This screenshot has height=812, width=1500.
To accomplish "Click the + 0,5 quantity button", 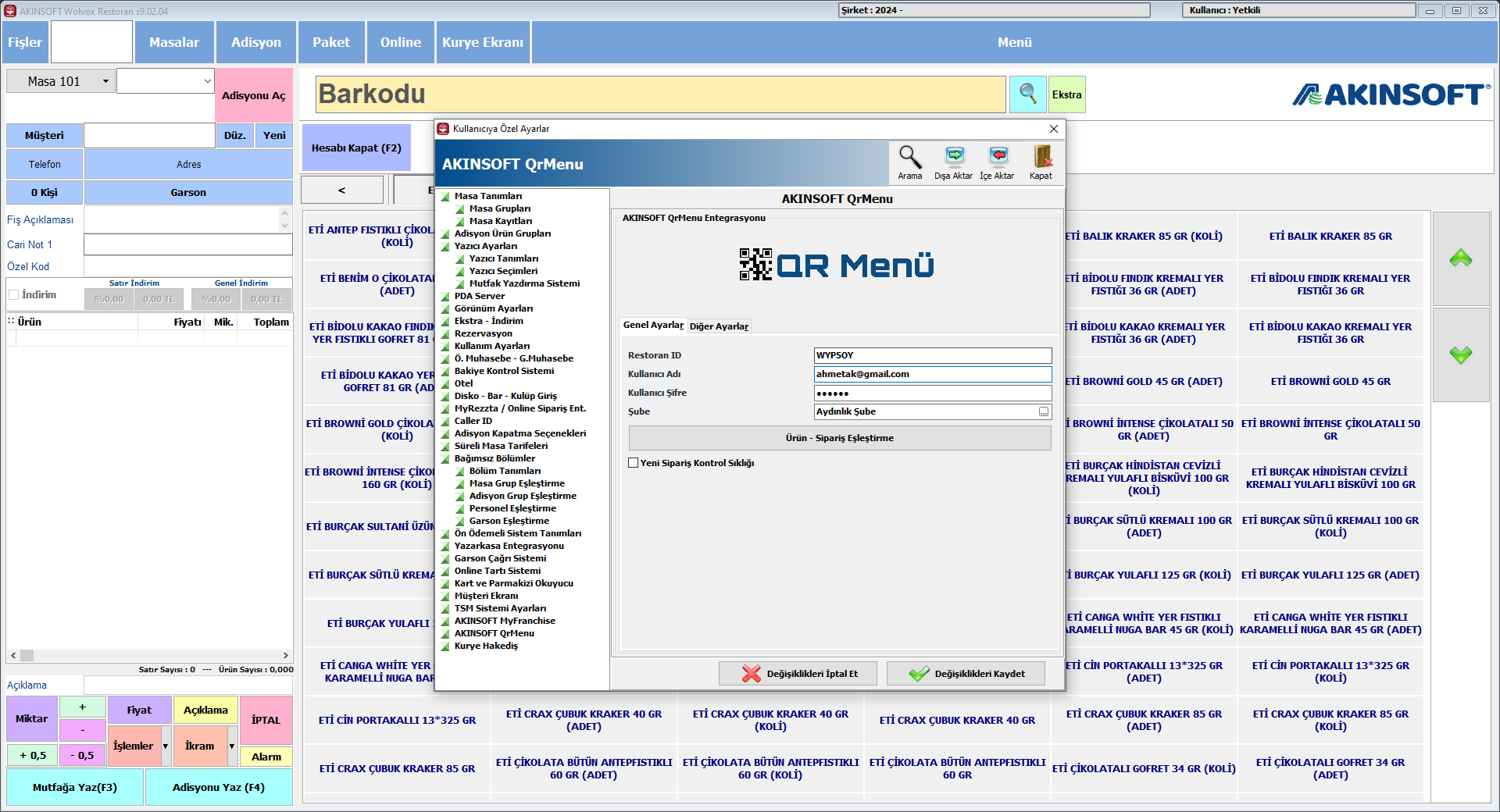I will [x=33, y=755].
